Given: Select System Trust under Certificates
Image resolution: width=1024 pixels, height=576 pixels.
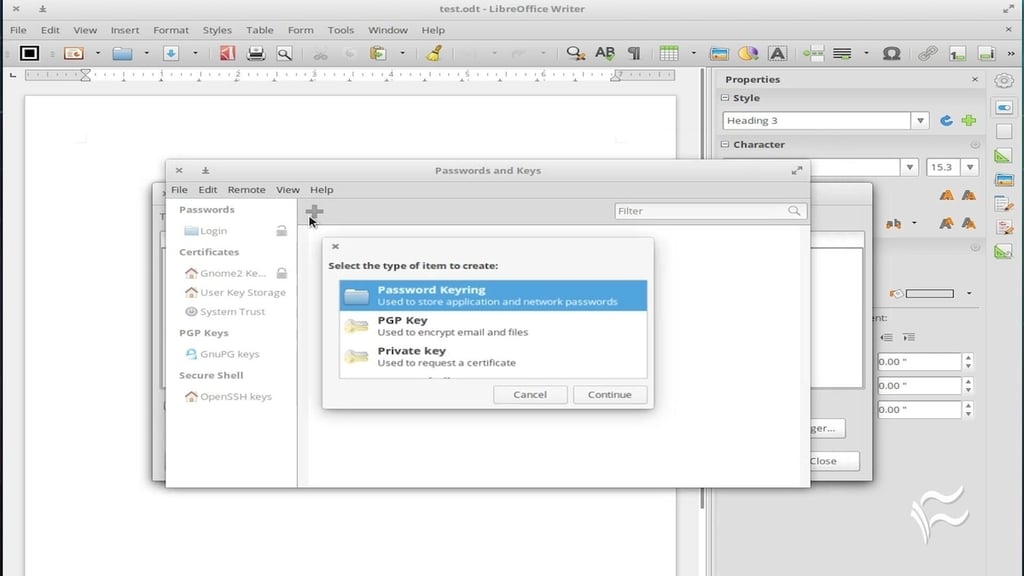Looking at the screenshot, I should coord(232,312).
